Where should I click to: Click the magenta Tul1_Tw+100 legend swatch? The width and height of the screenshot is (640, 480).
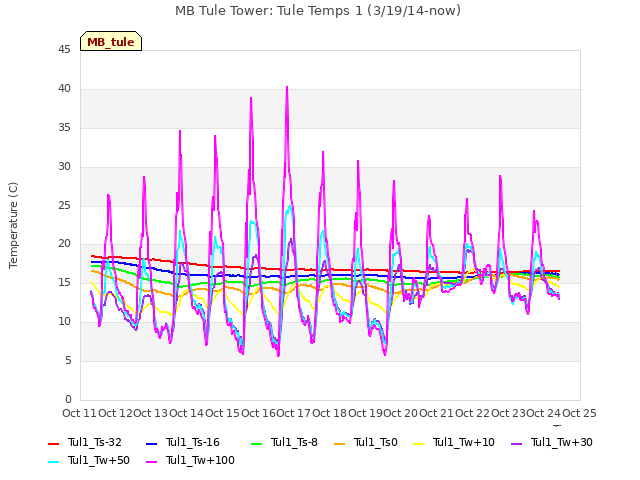pyautogui.click(x=151, y=462)
